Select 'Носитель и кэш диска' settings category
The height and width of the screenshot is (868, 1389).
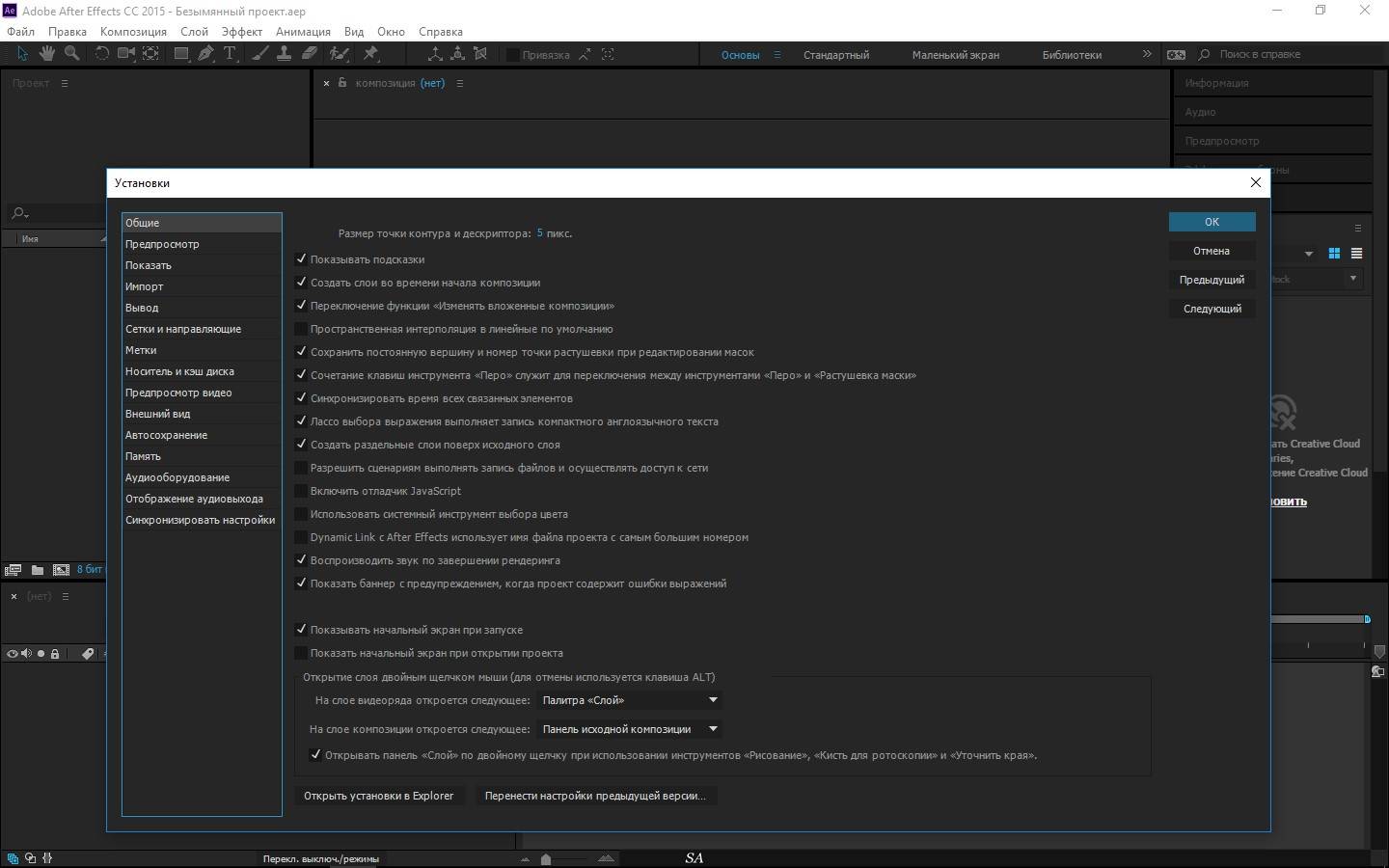pos(202,371)
